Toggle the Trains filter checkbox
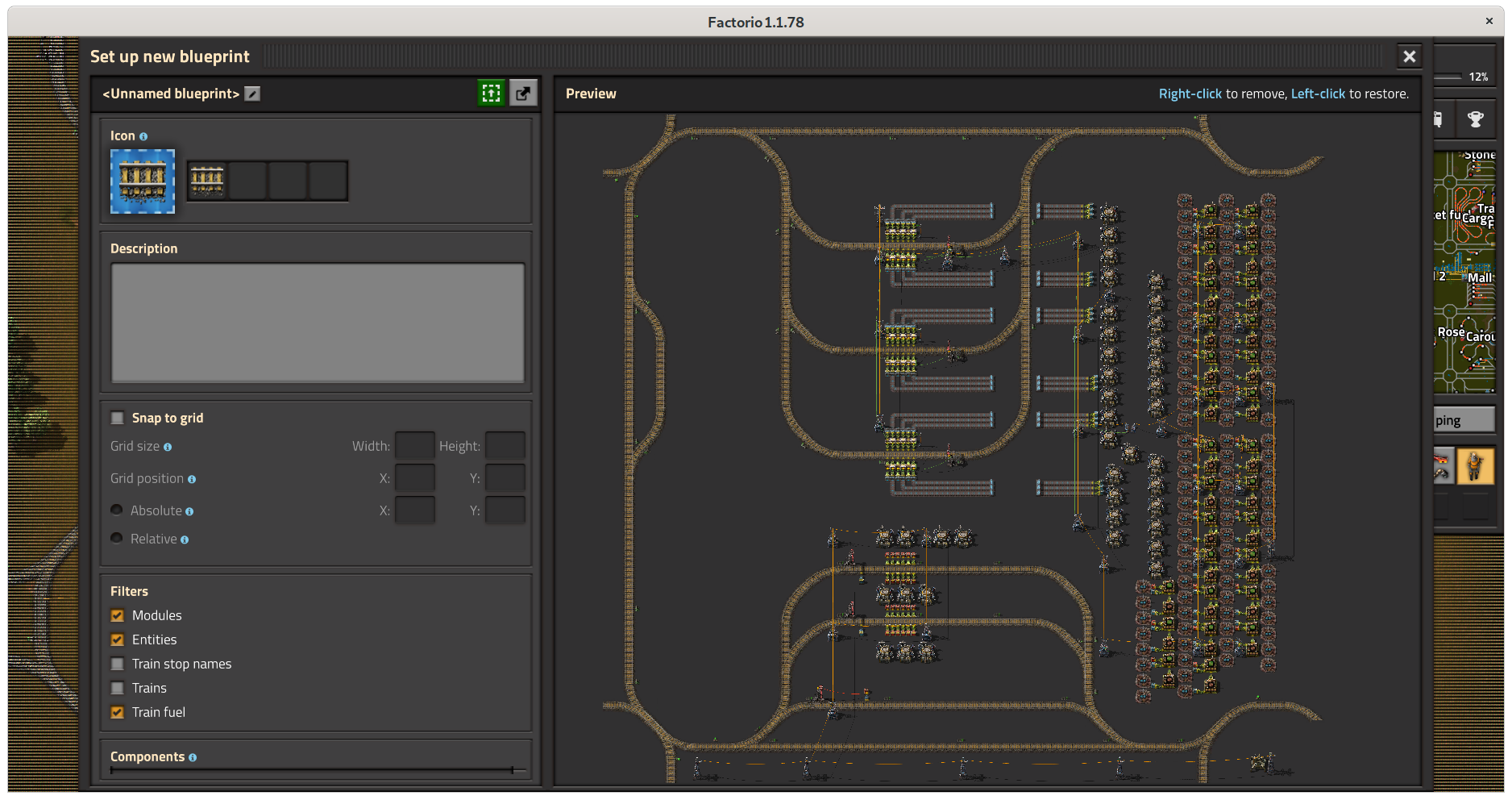1512x800 pixels. (x=118, y=688)
